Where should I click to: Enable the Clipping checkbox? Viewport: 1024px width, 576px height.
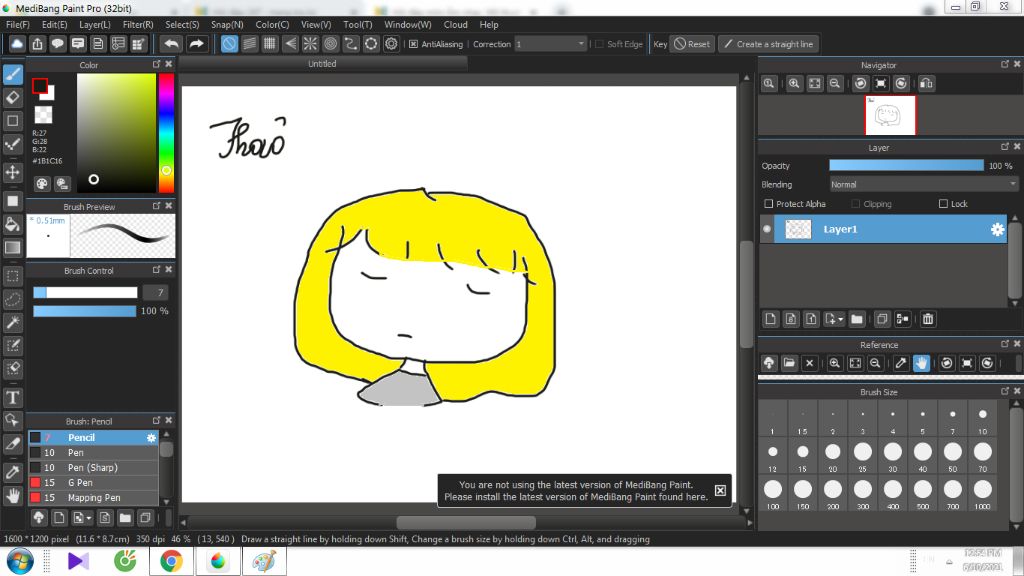pos(856,204)
